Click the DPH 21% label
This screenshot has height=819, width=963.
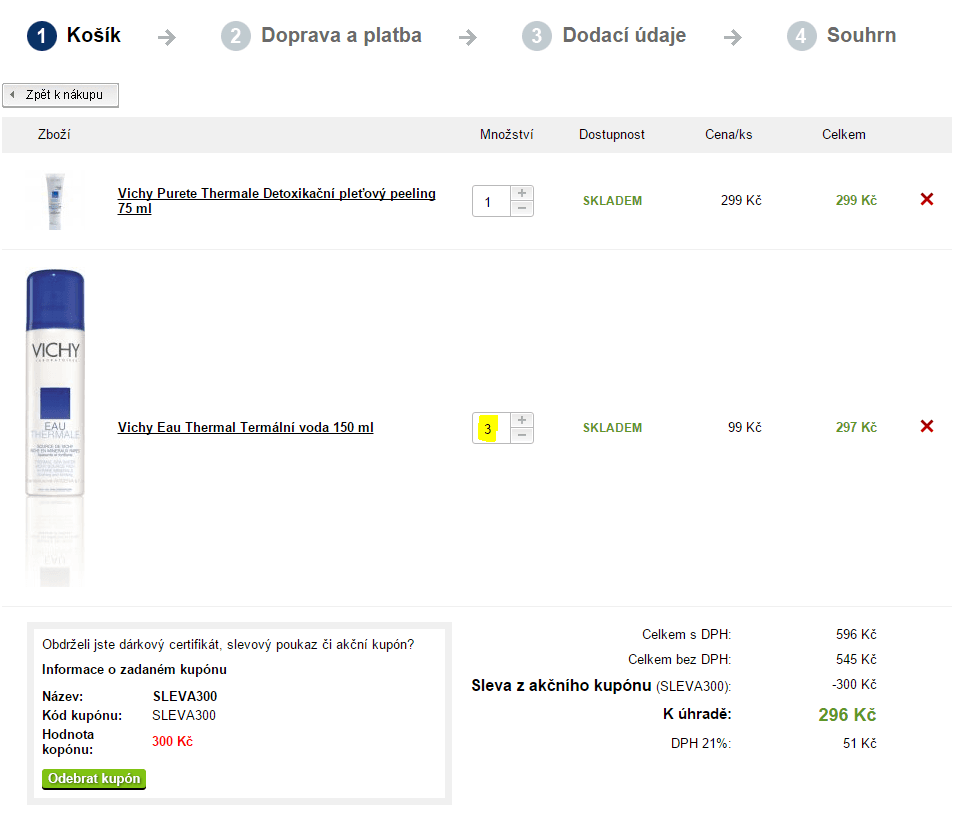[701, 743]
